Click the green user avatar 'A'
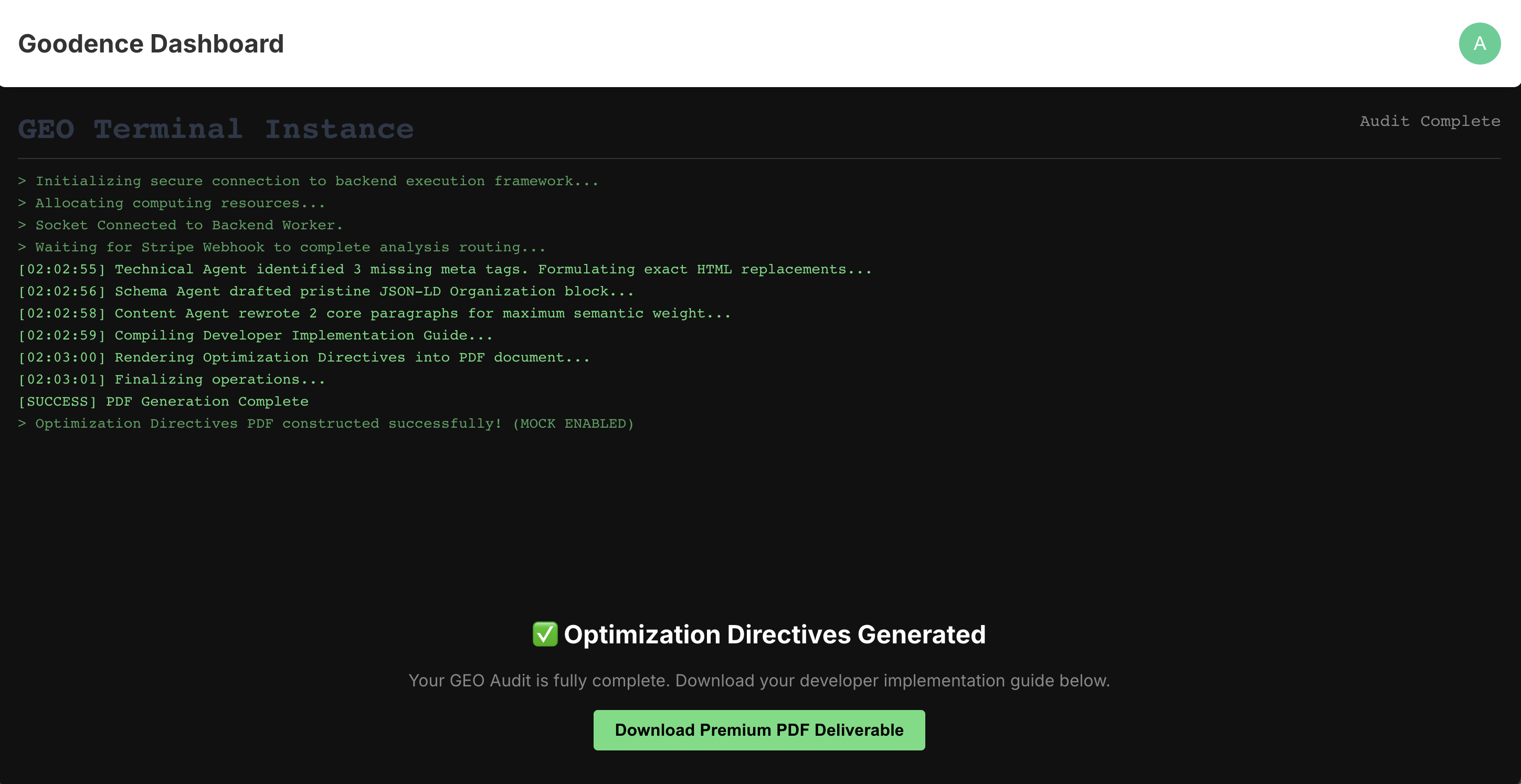 [1479, 44]
